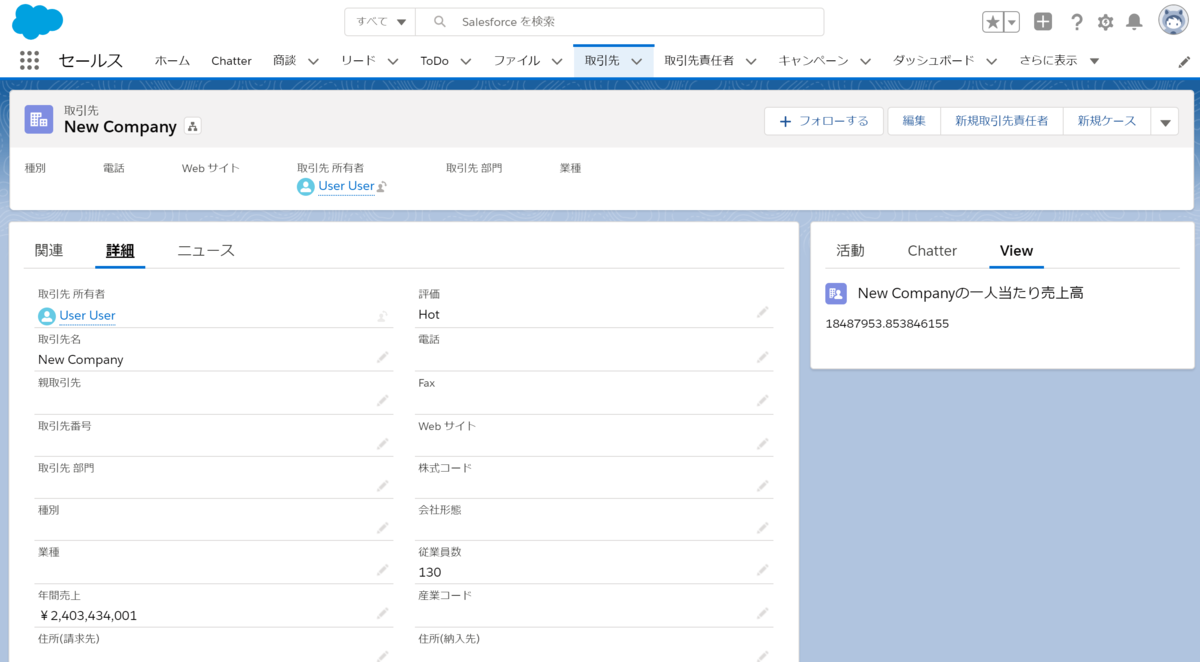The image size is (1200, 662).
Task: Edit the 種別 field pencil icon
Action: coord(382,528)
